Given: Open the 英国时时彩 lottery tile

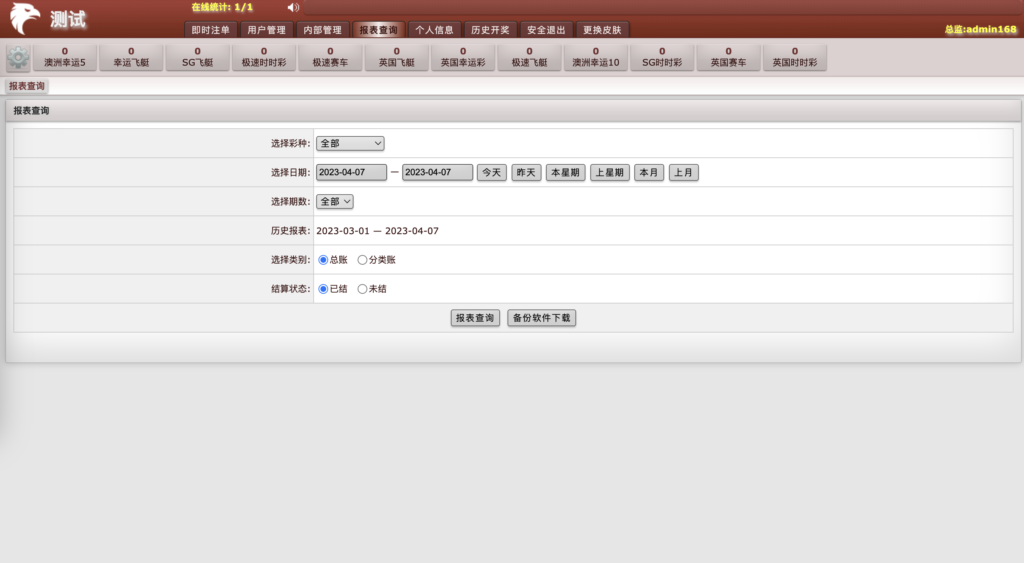Looking at the screenshot, I should tap(795, 57).
